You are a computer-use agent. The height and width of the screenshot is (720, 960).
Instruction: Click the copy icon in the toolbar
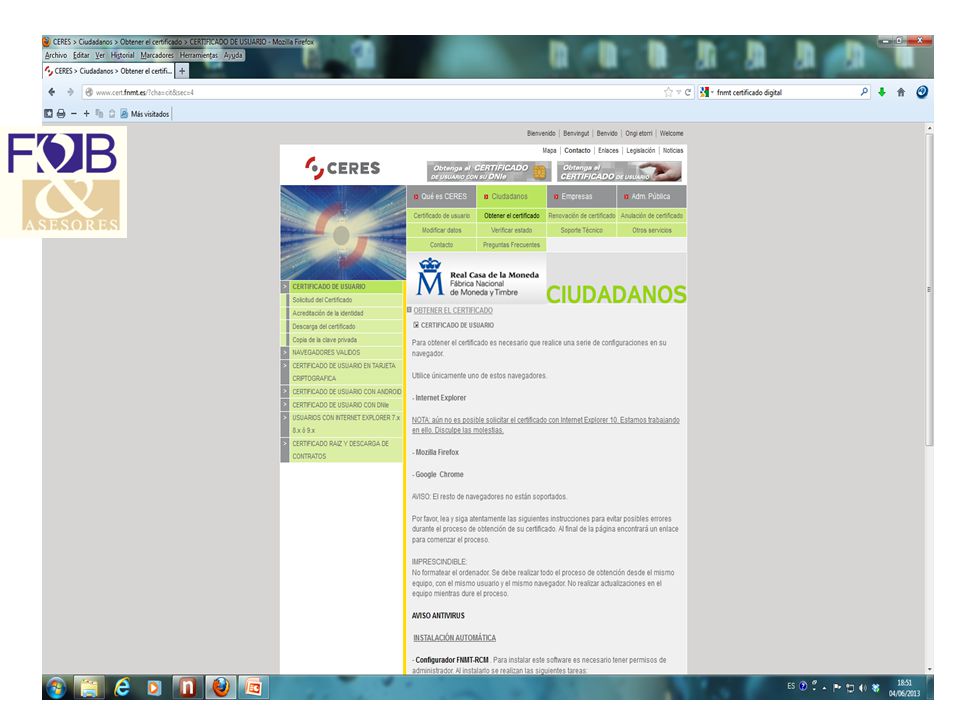pos(99,114)
